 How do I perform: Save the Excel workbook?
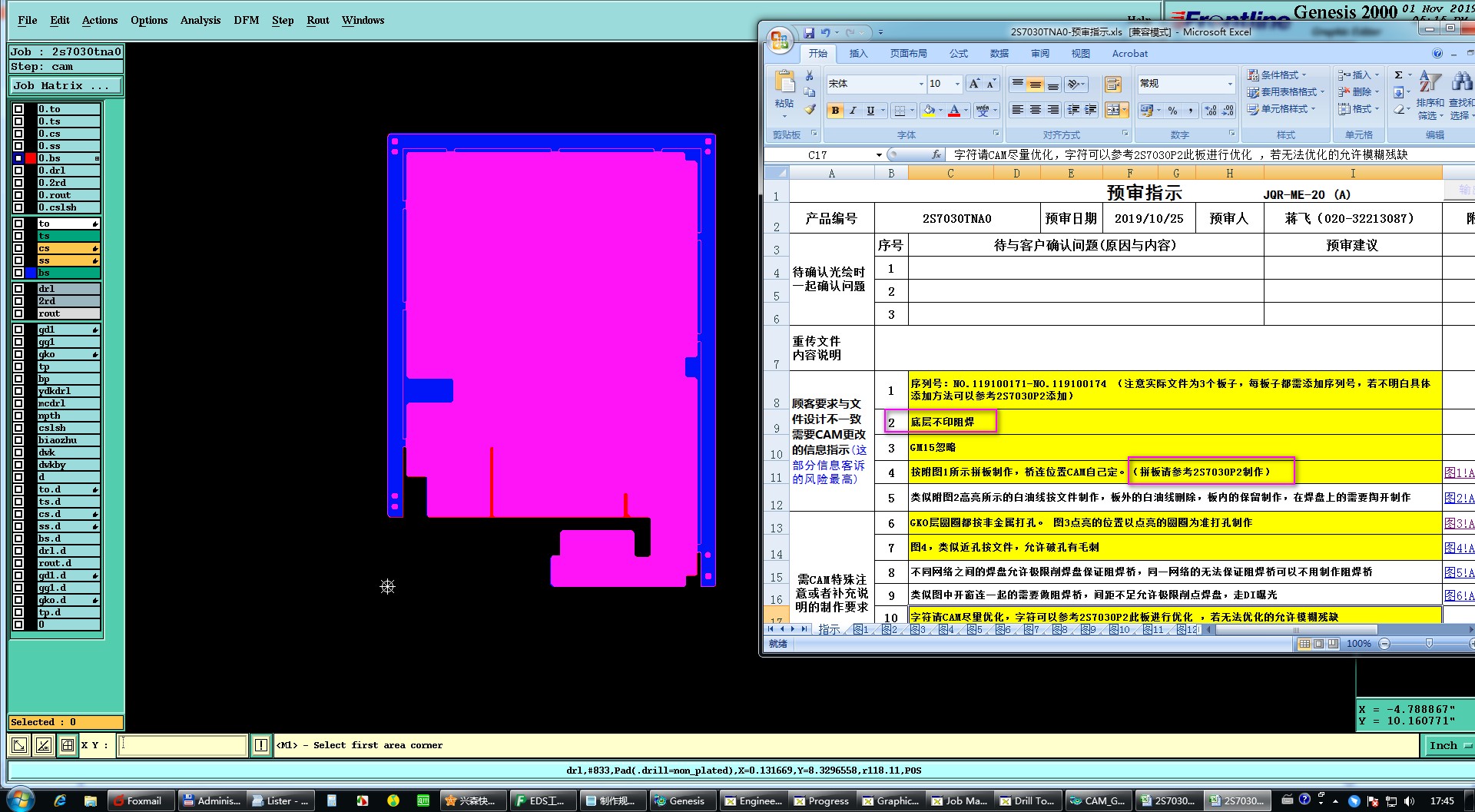tap(809, 32)
